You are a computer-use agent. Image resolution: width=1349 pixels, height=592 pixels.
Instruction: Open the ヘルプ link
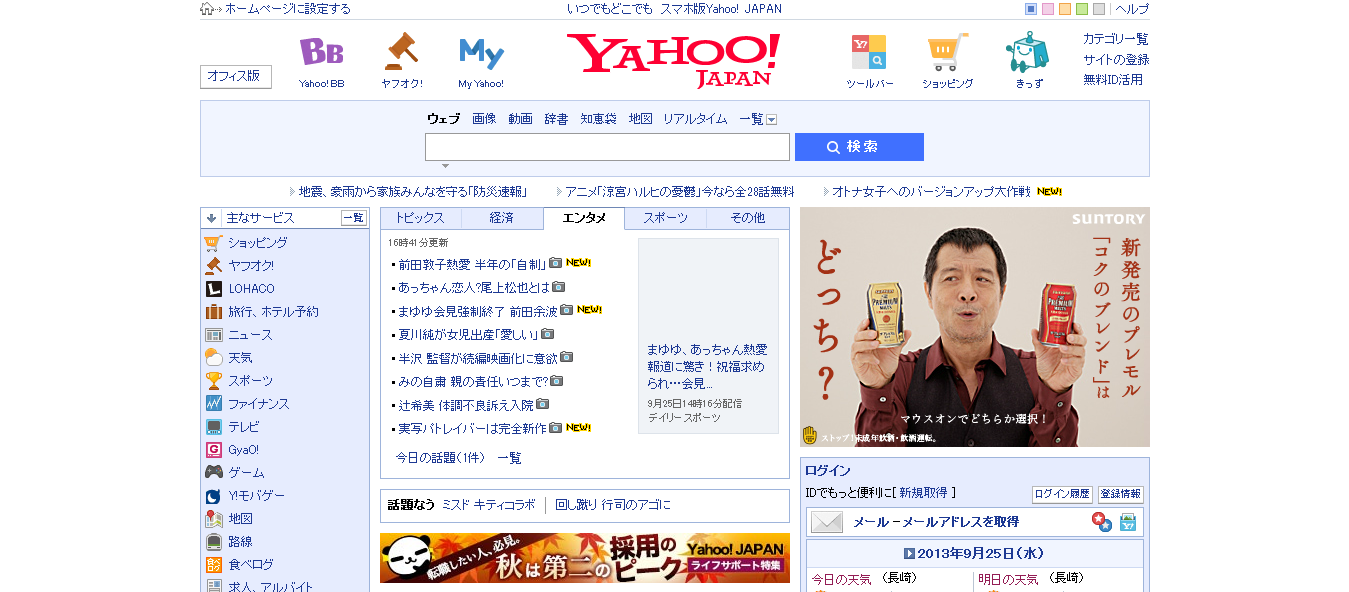(1132, 9)
